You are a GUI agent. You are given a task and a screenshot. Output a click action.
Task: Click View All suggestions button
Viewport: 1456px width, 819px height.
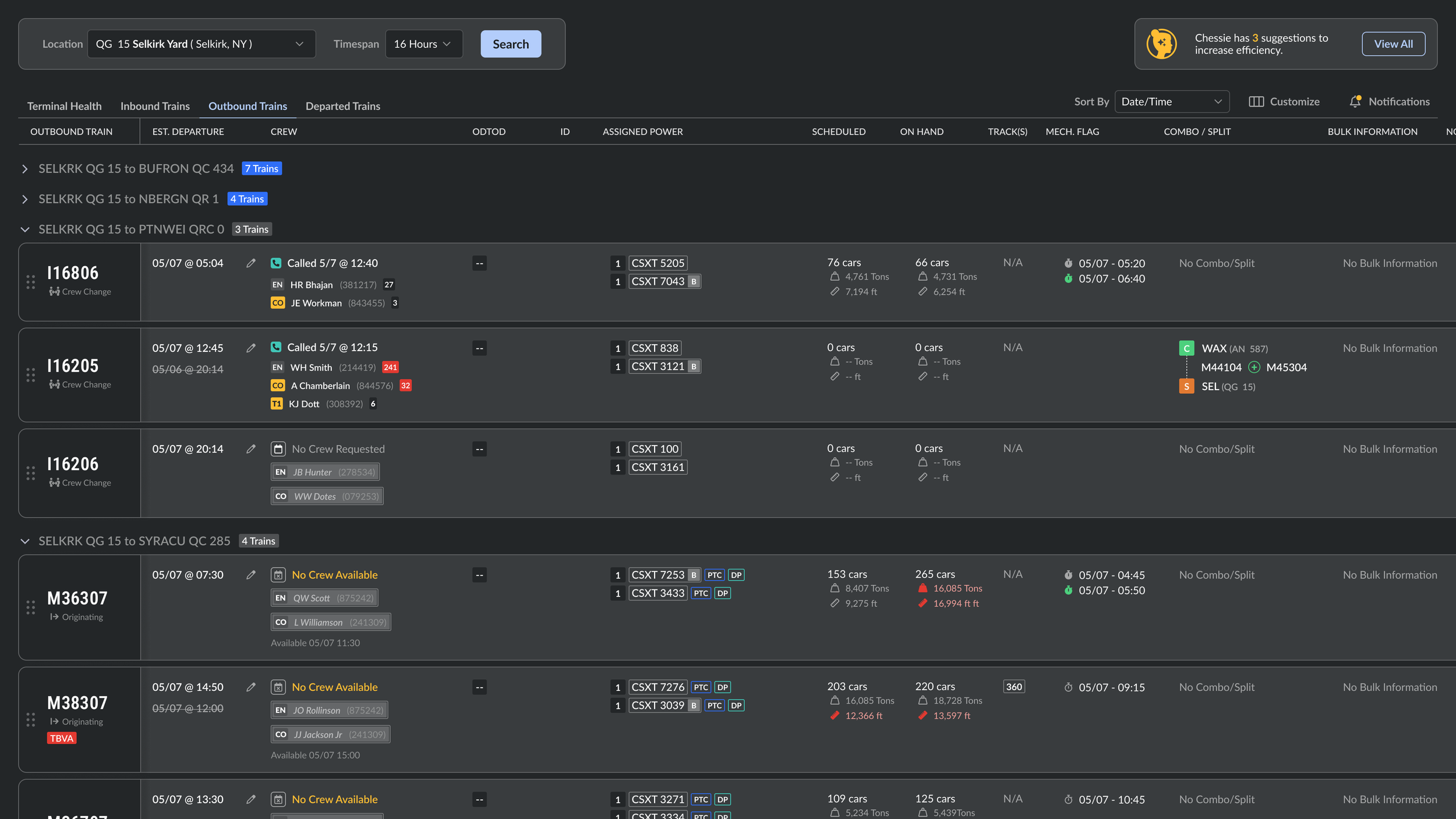(x=1393, y=44)
